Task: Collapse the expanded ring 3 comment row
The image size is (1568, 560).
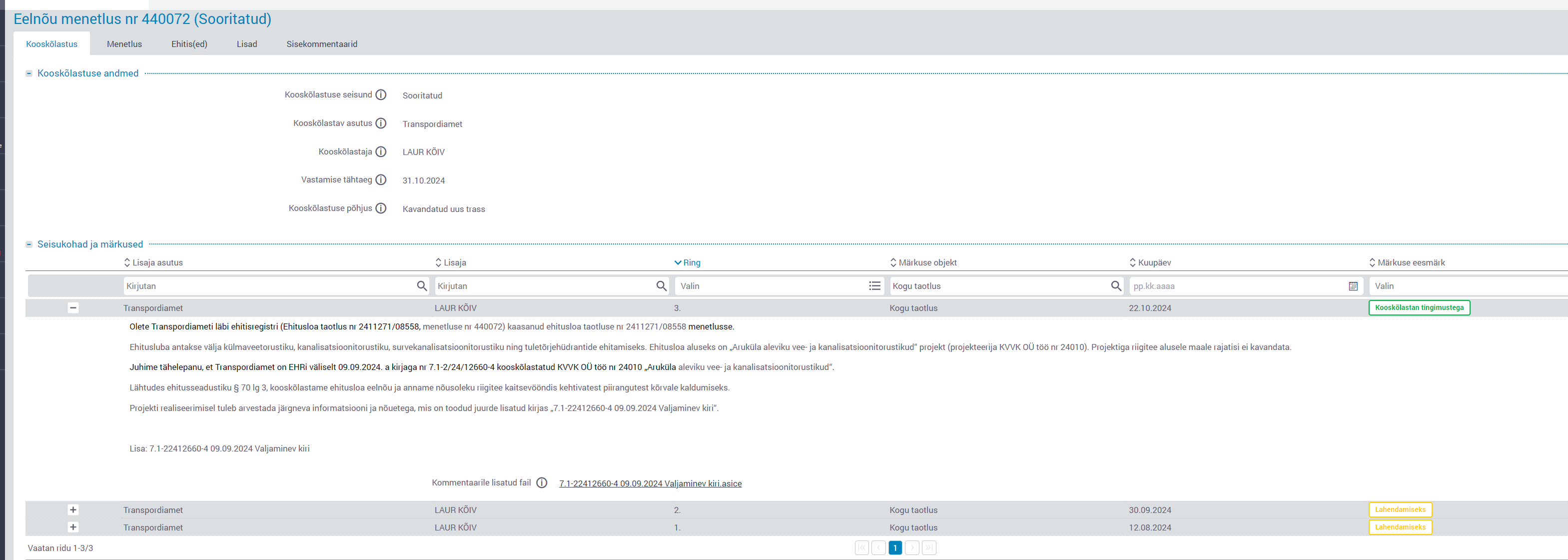Action: coord(73,307)
